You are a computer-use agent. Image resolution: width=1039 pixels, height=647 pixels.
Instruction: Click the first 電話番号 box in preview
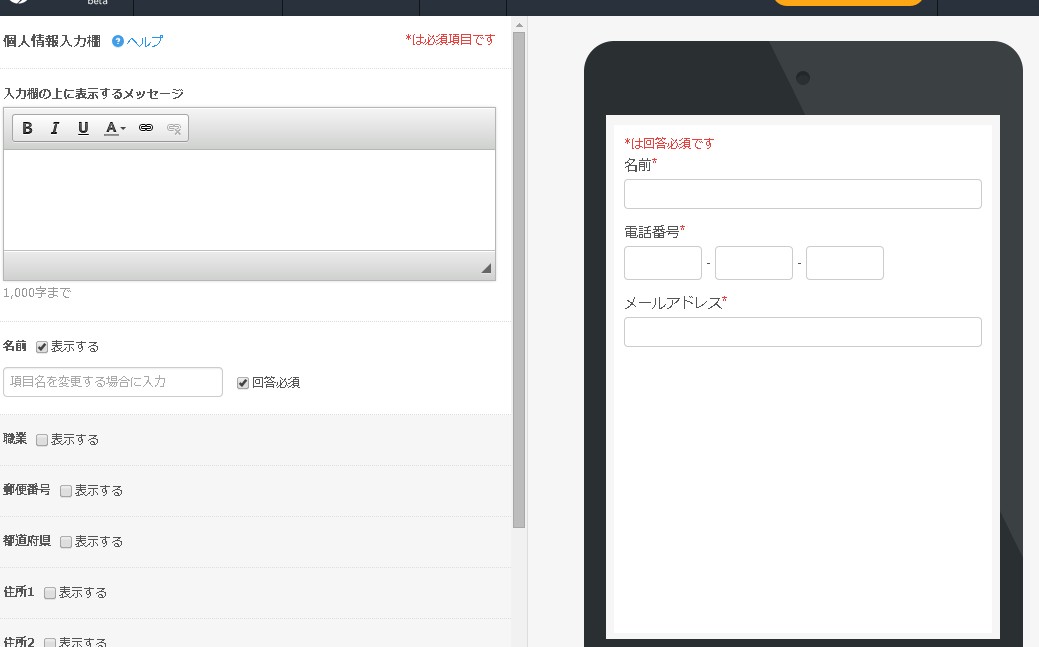point(663,263)
